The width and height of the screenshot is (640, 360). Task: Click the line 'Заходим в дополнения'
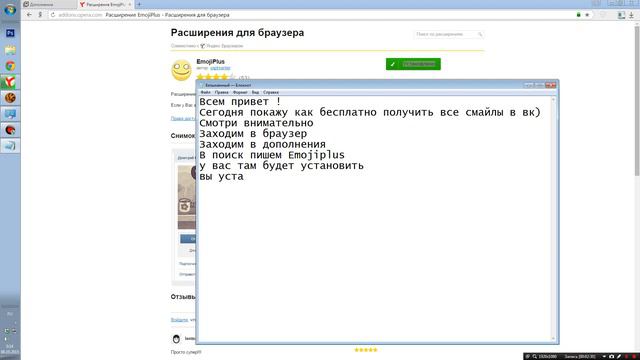pyautogui.click(x=262, y=144)
